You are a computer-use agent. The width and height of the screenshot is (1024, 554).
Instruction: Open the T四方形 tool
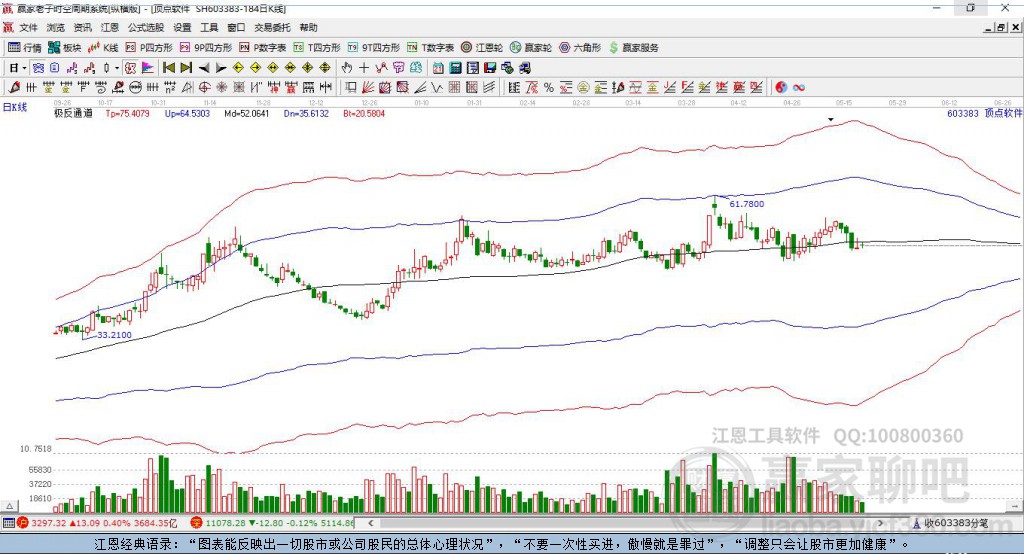coord(317,48)
